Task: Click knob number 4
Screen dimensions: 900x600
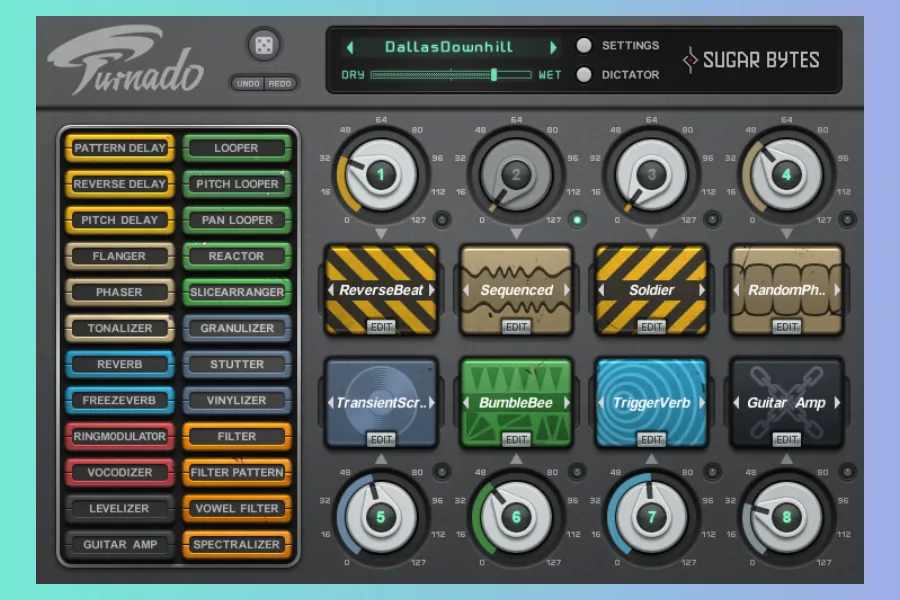Action: pyautogui.click(x=787, y=176)
